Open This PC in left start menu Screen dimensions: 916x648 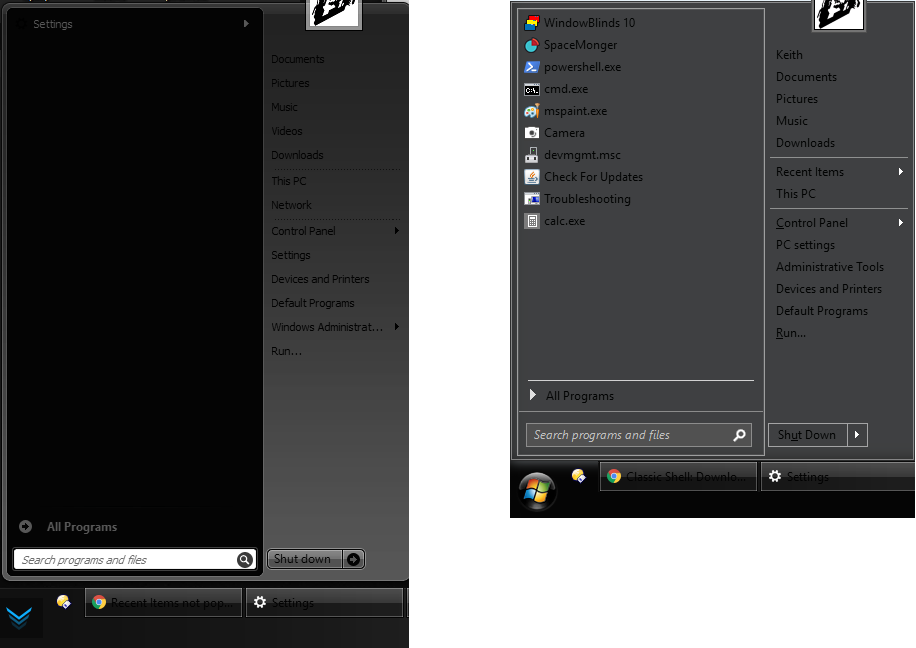tap(289, 181)
